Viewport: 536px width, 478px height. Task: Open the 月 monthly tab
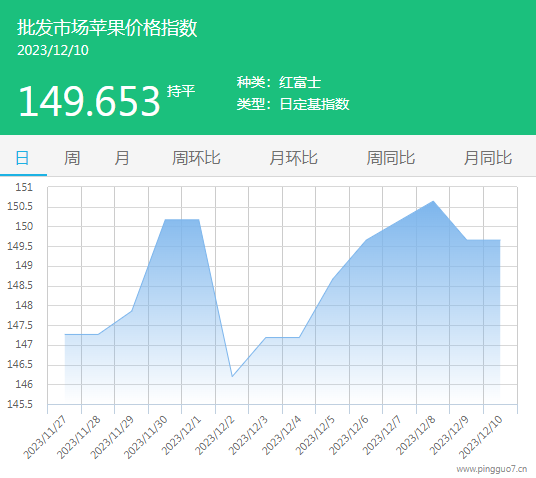122,158
